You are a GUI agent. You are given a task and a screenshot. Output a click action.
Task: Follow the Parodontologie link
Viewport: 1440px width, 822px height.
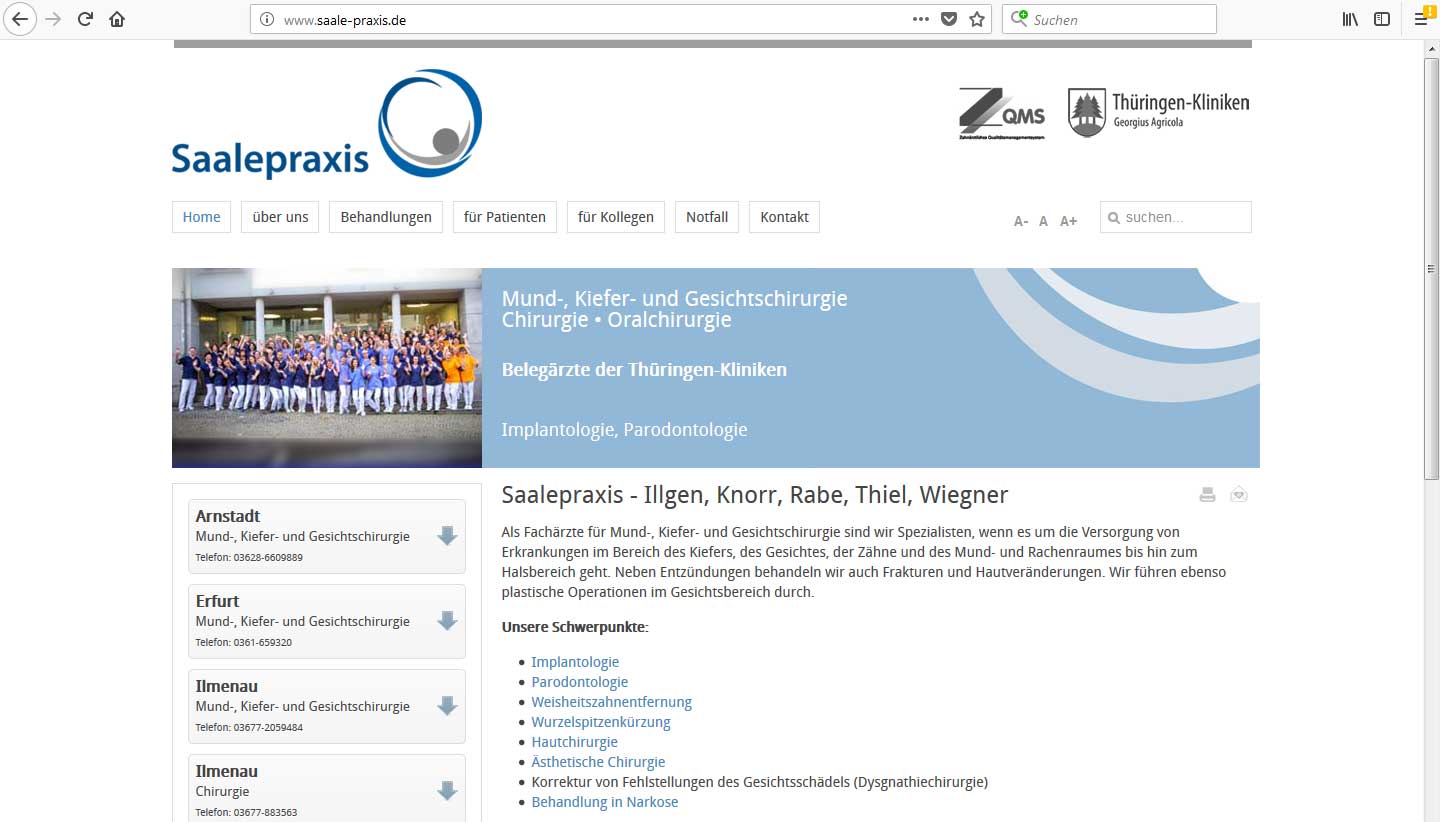tap(580, 682)
